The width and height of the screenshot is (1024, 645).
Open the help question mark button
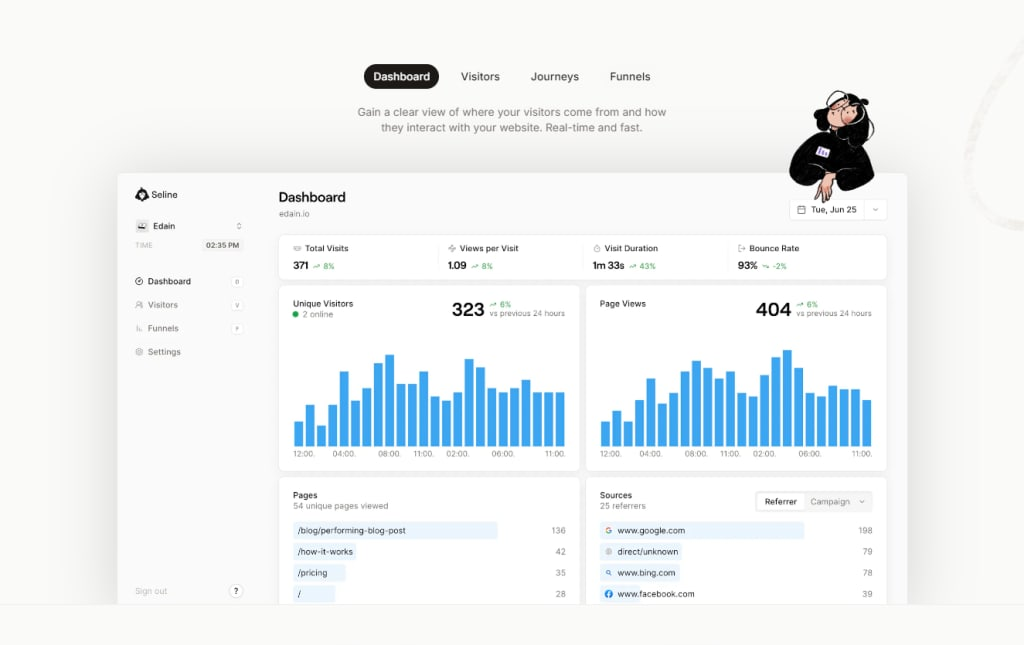click(236, 591)
